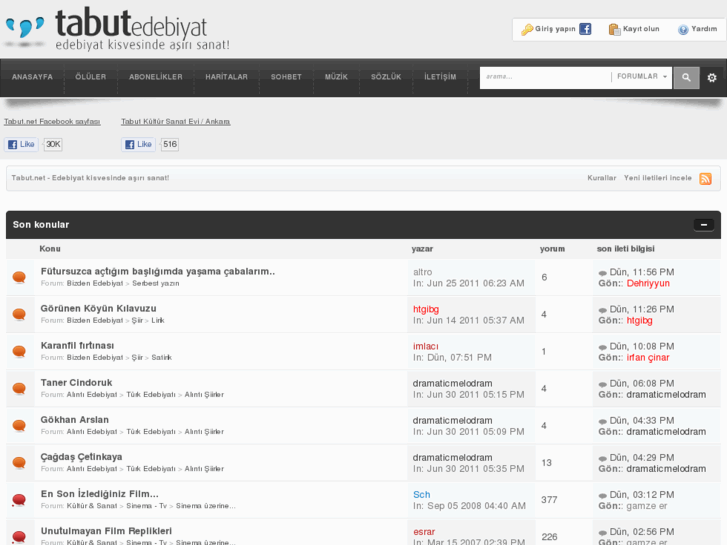Click topic icon for Taner Cindoruk
This screenshot has width=727, height=545.
pyautogui.click(x=19, y=388)
